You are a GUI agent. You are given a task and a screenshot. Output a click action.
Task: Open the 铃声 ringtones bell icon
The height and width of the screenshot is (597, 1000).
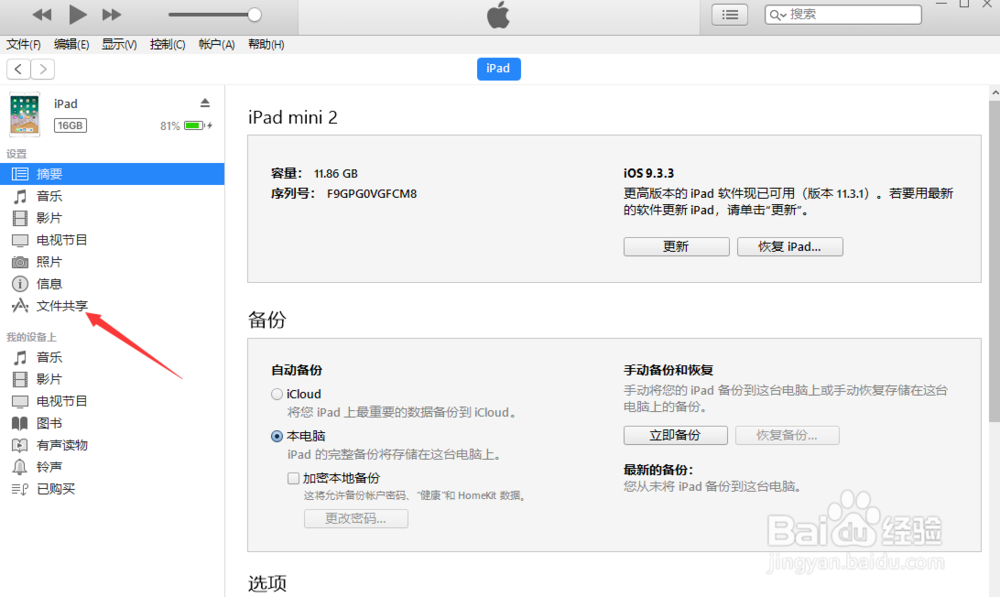[x=20, y=467]
